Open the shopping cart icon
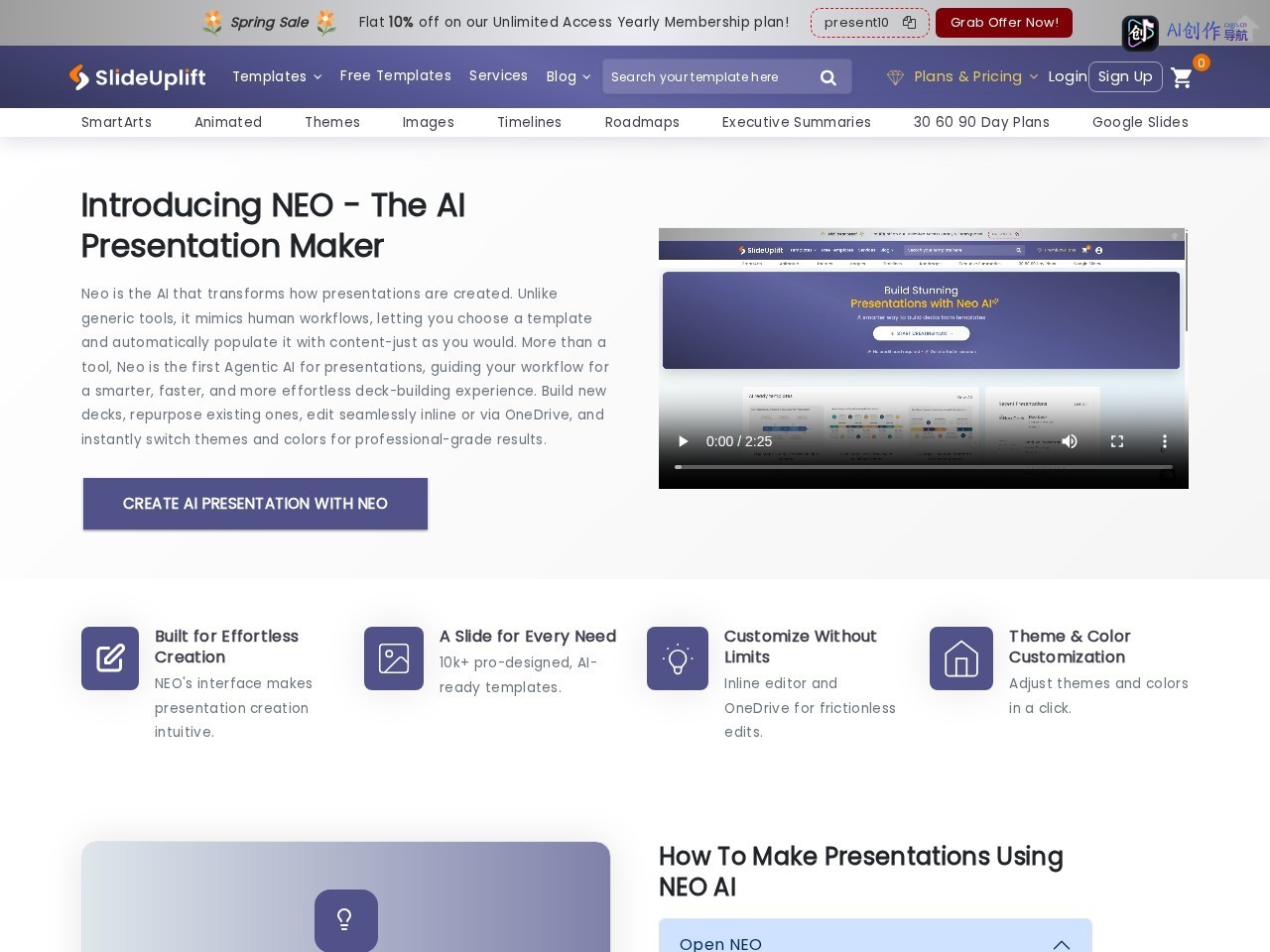1270x952 pixels. (x=1182, y=77)
